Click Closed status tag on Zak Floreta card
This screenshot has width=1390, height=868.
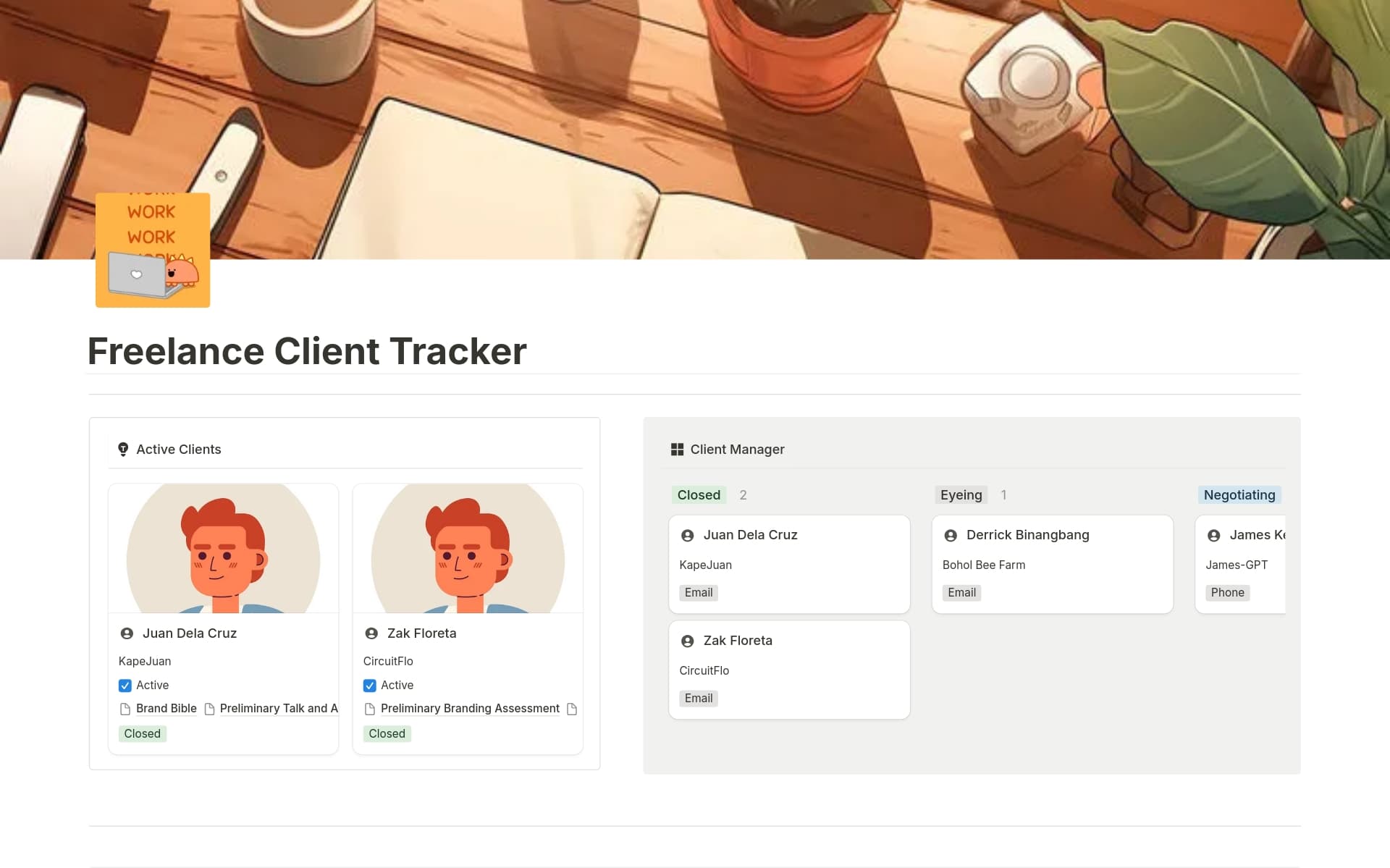point(387,733)
